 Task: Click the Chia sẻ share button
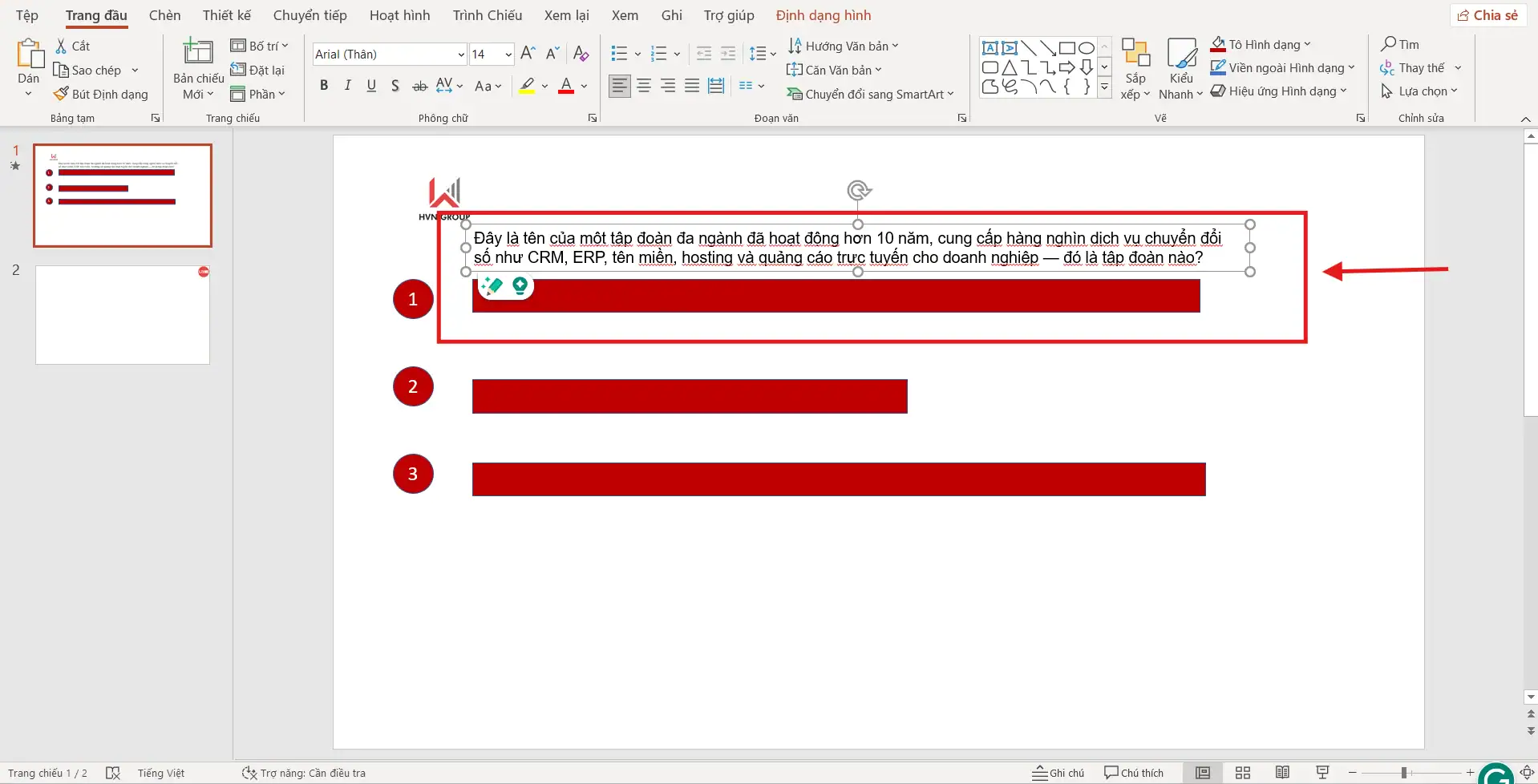click(1487, 15)
